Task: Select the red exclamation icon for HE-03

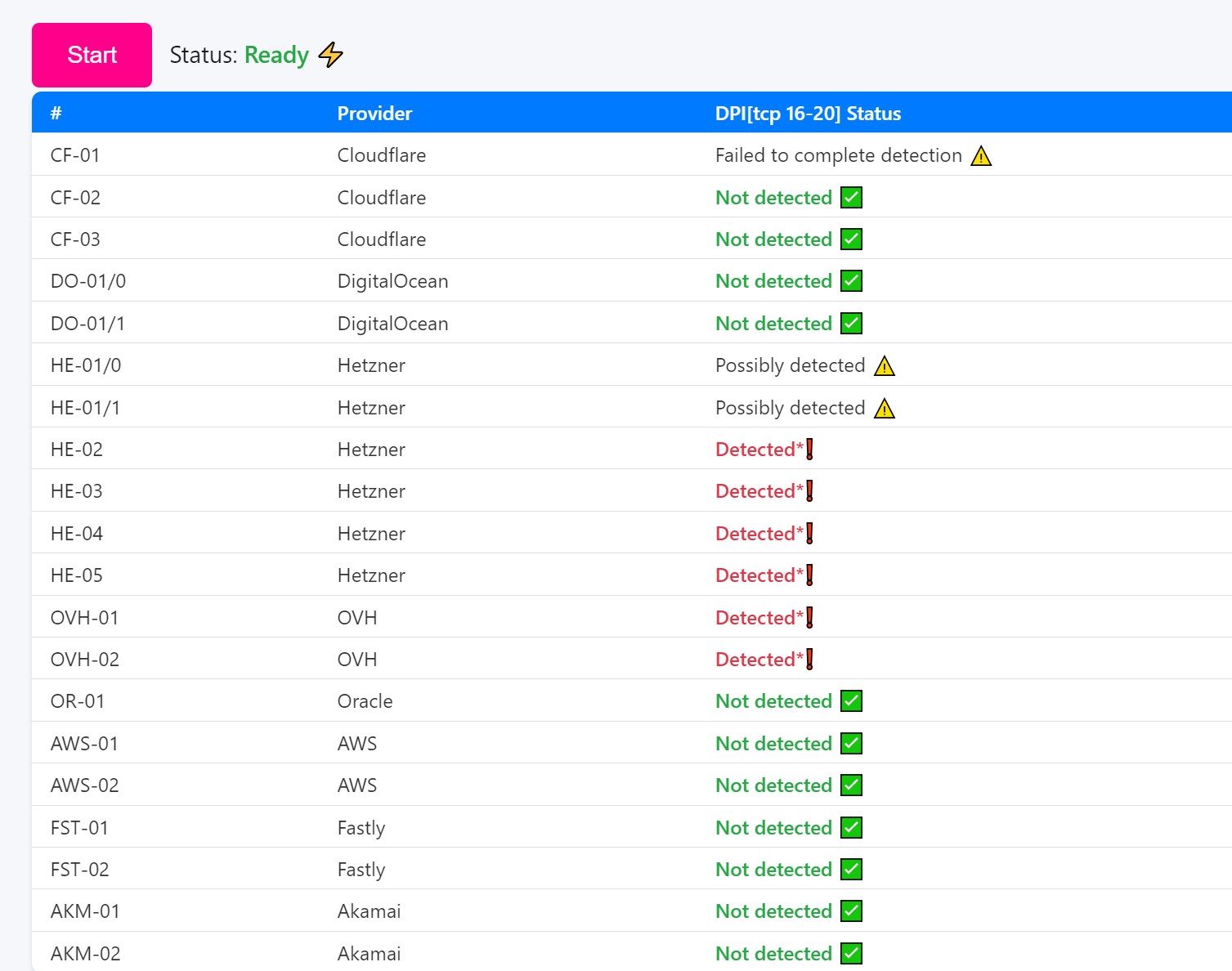Action: click(x=809, y=491)
